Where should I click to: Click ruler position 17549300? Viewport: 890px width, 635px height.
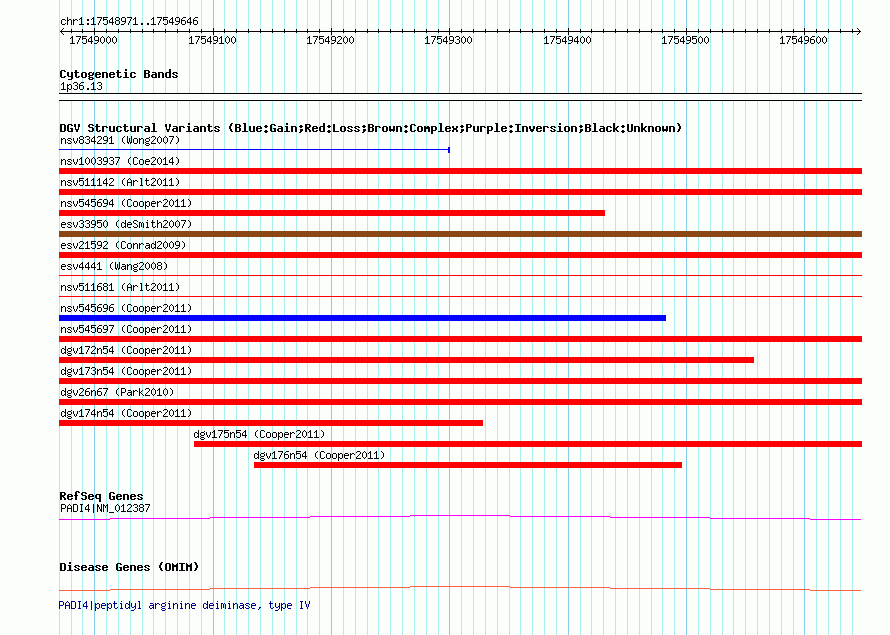448,40
